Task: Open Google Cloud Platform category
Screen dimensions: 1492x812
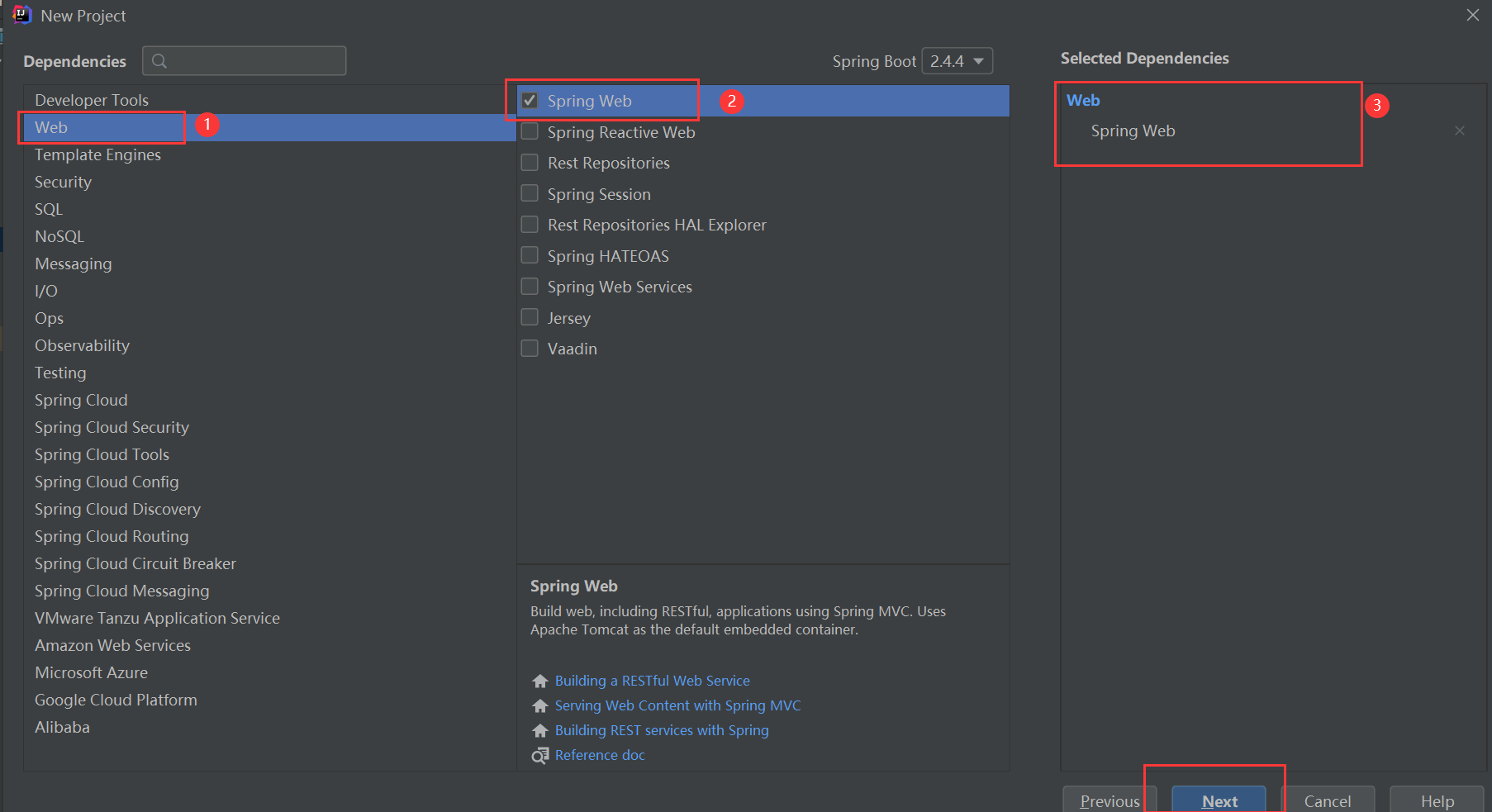Action: [270, 700]
